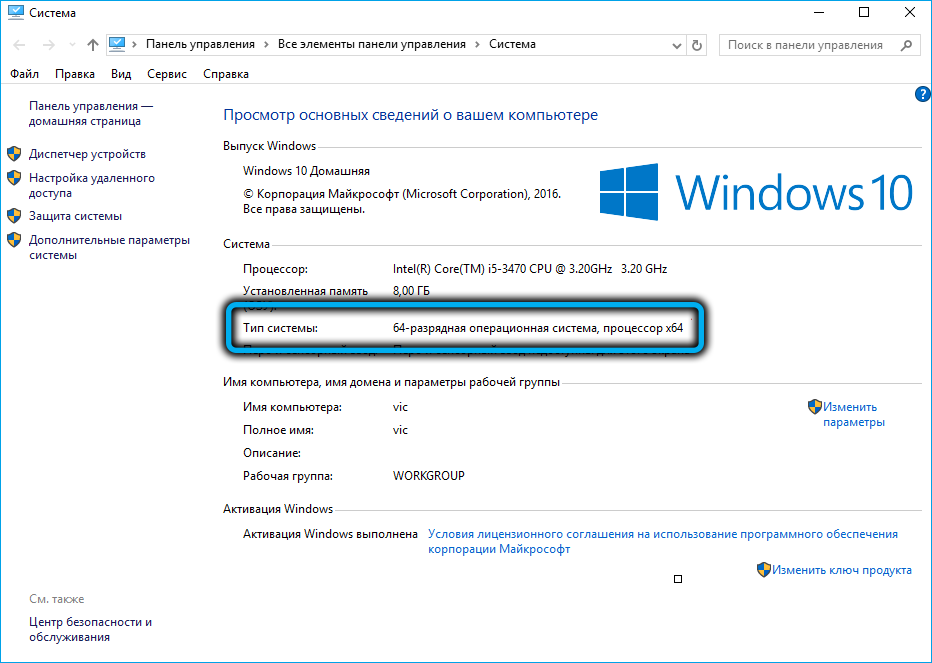The height and width of the screenshot is (663, 932).
Task: Click the Просмотр основных сведений heading
Action: [410, 115]
